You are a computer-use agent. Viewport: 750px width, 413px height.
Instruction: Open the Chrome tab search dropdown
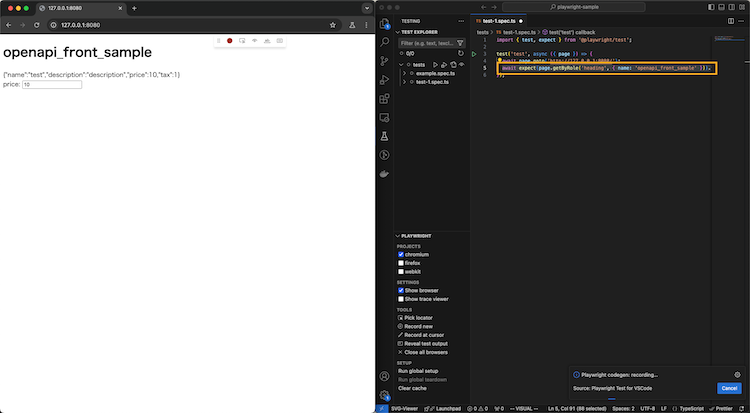[367, 8]
